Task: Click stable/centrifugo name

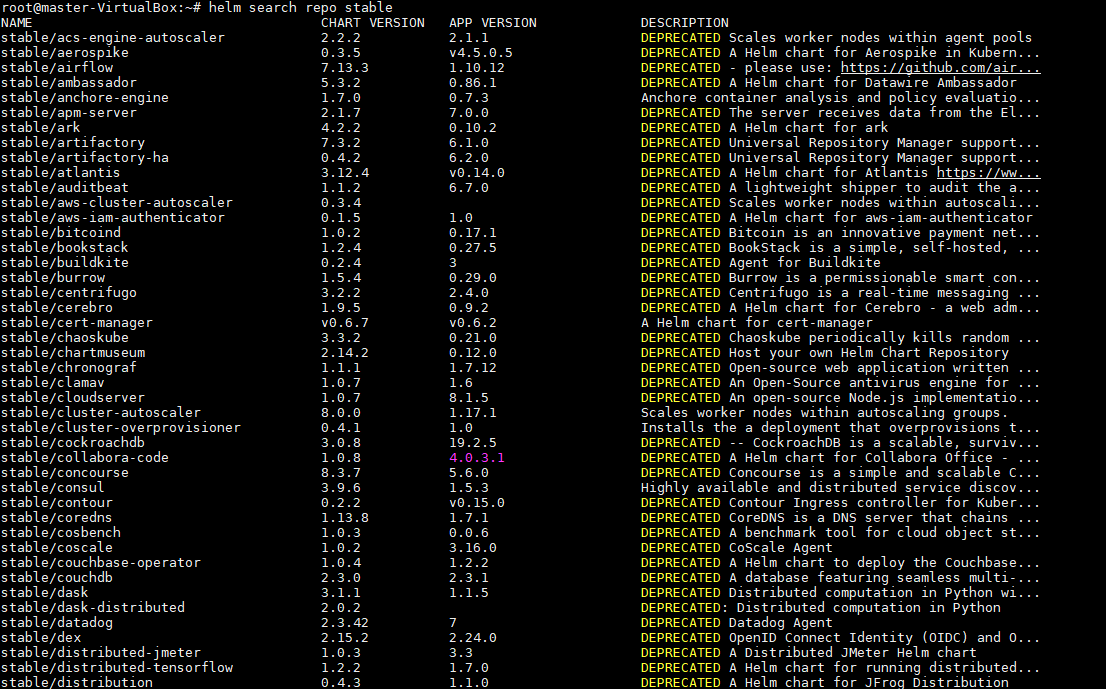Action: tap(69, 293)
